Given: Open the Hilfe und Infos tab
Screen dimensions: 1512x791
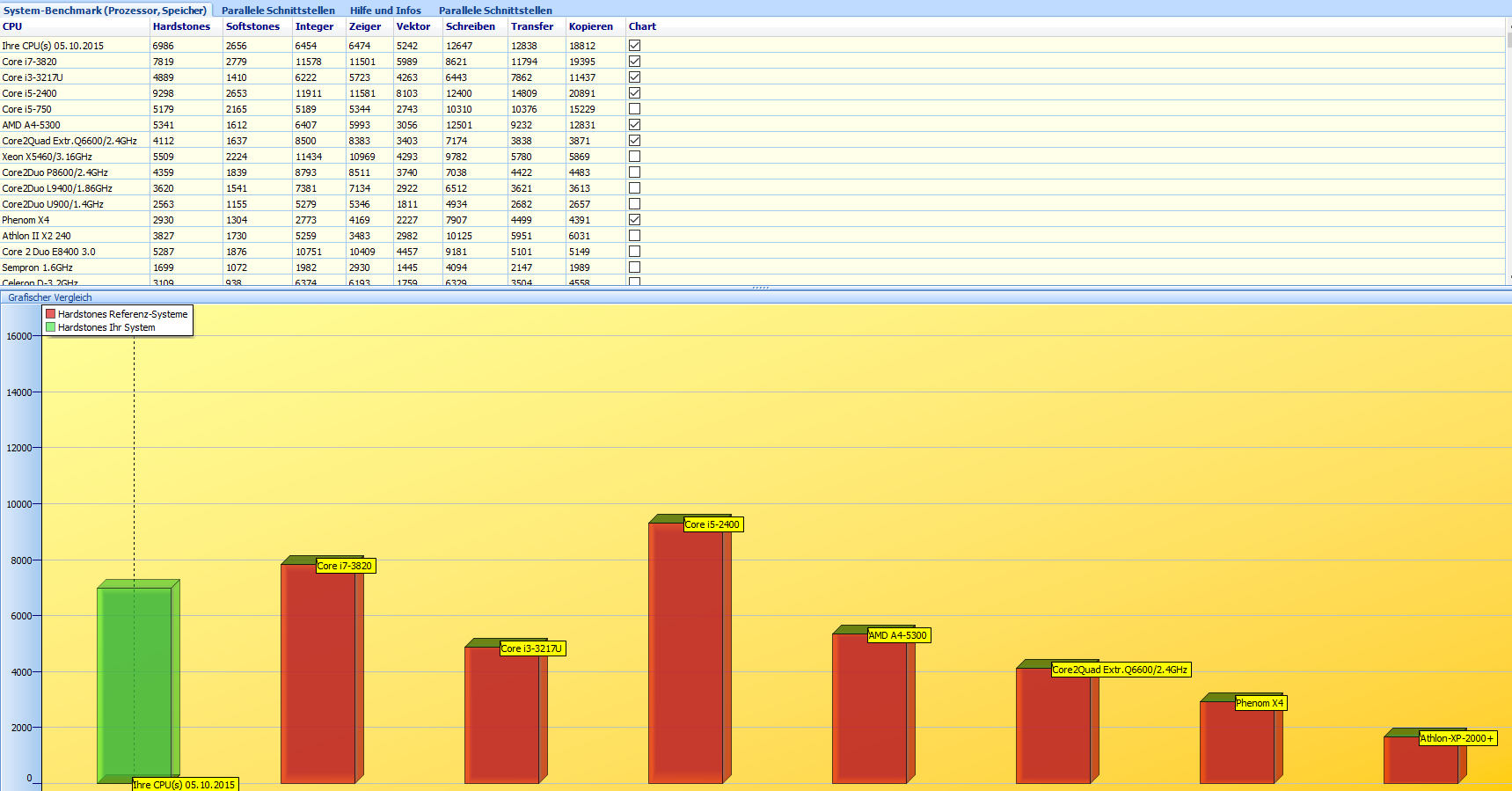Looking at the screenshot, I should (x=385, y=11).
